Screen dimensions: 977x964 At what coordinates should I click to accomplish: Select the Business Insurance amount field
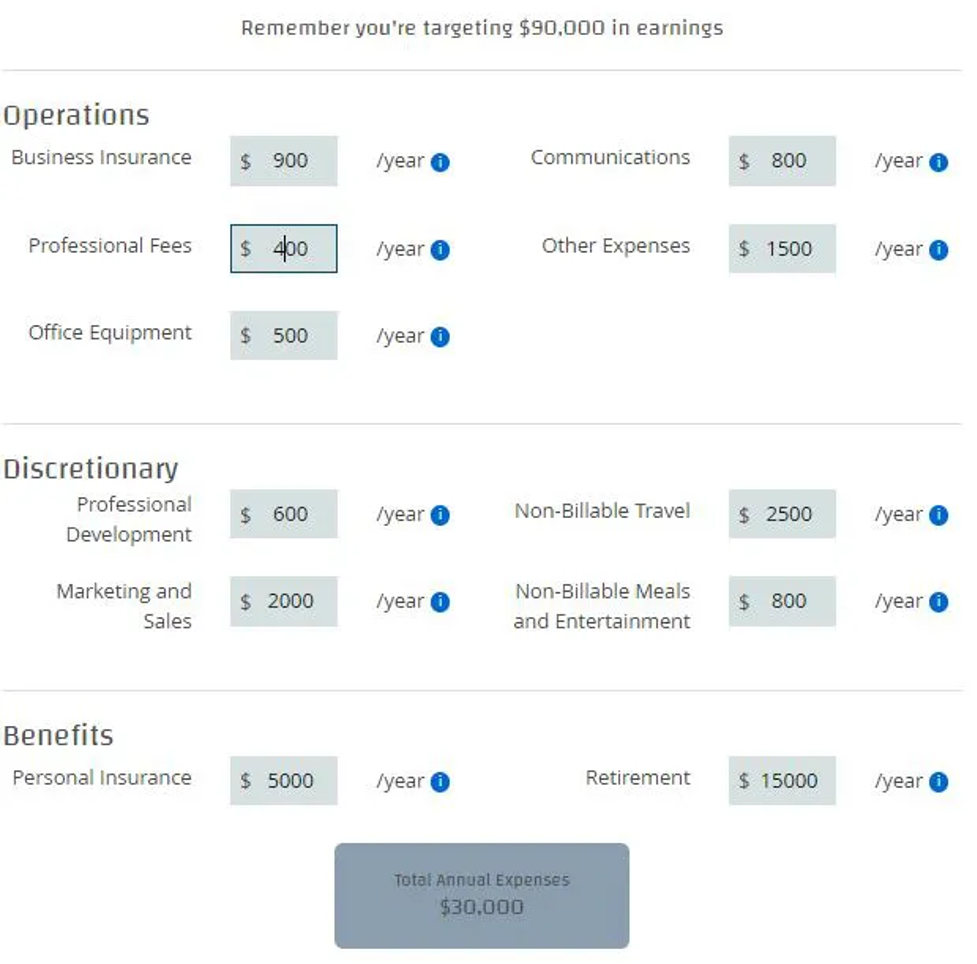284,161
